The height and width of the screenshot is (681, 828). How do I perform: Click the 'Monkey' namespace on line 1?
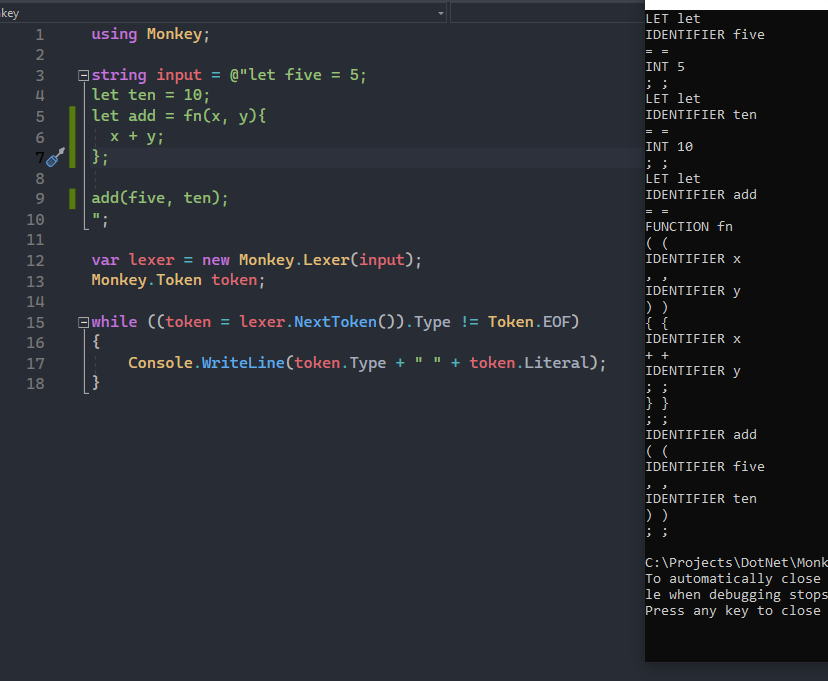point(174,34)
